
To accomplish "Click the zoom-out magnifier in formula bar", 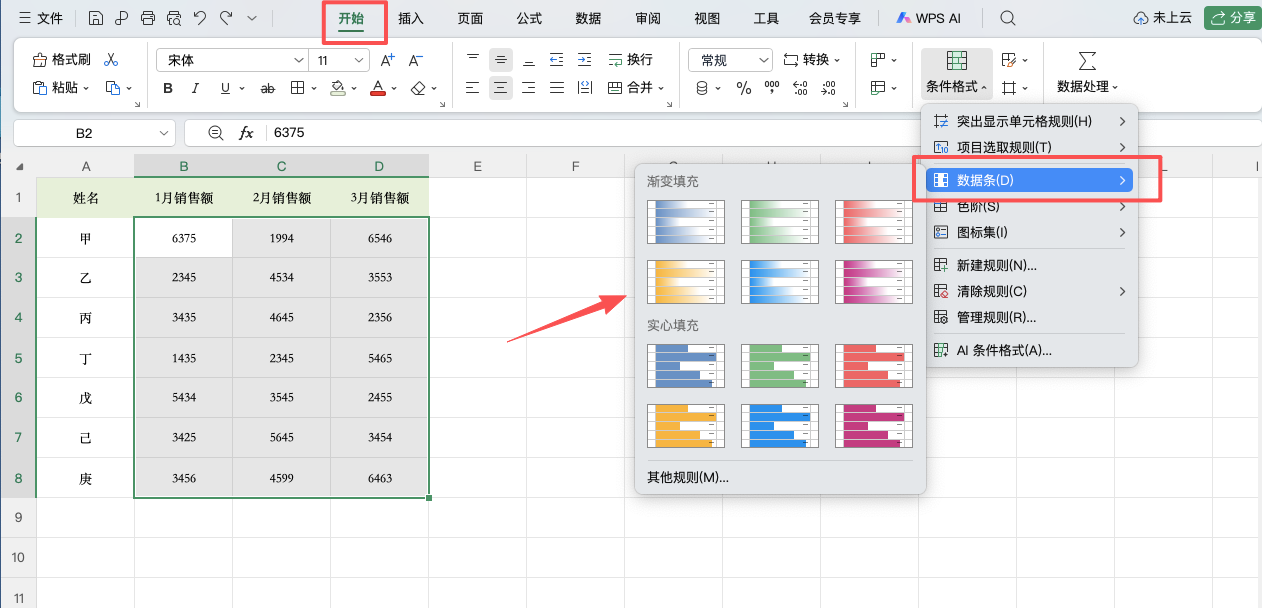I will [x=215, y=133].
